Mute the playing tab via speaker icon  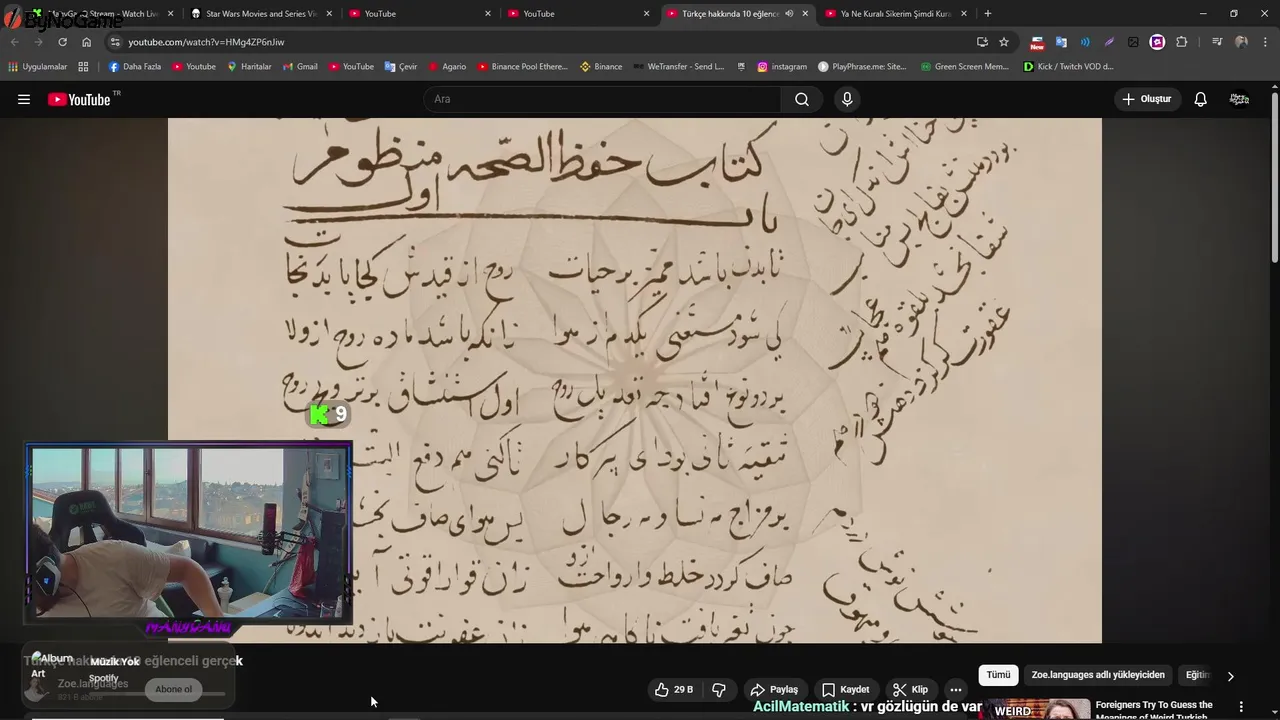pos(789,14)
